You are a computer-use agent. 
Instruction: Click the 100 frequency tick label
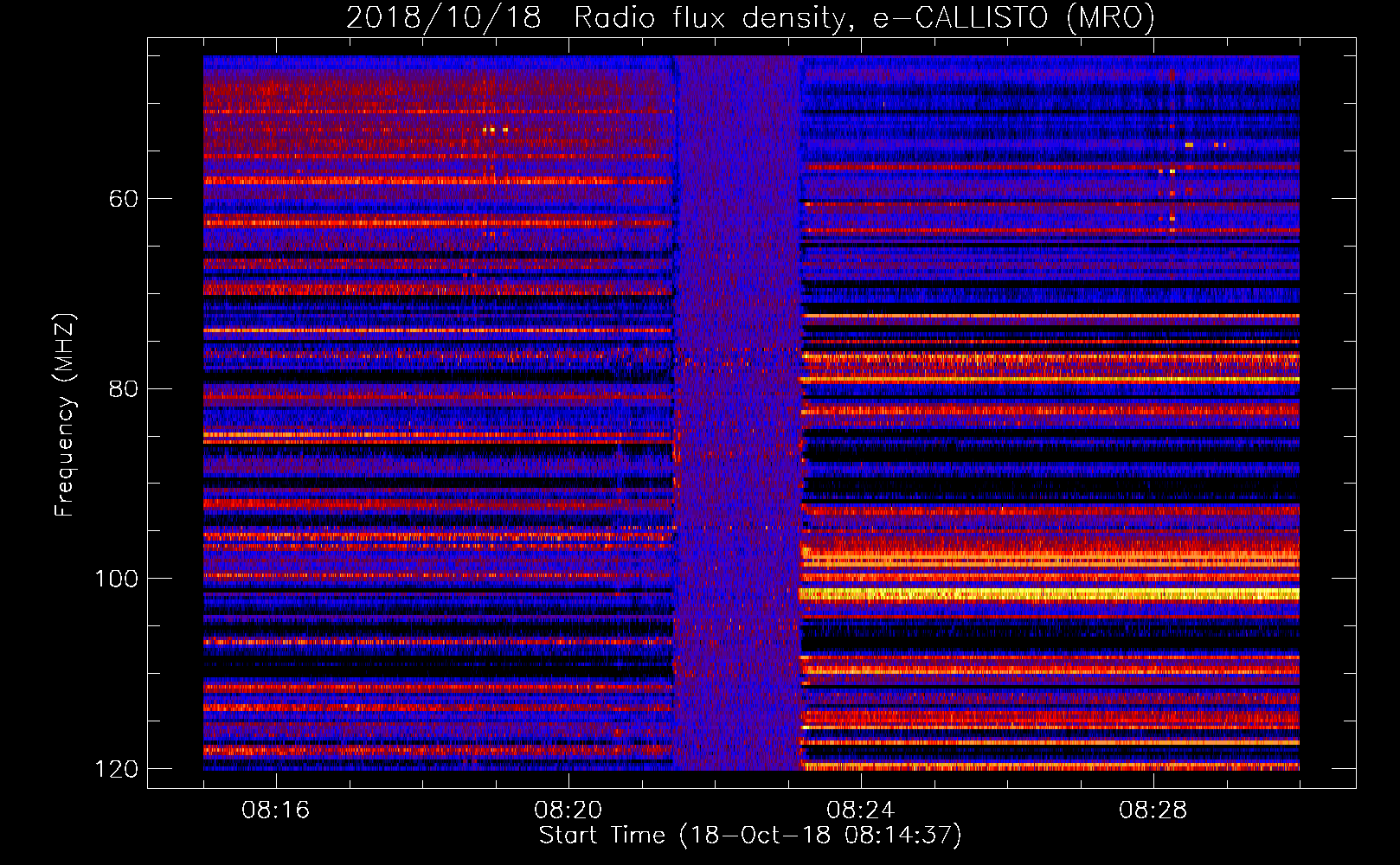[x=116, y=579]
